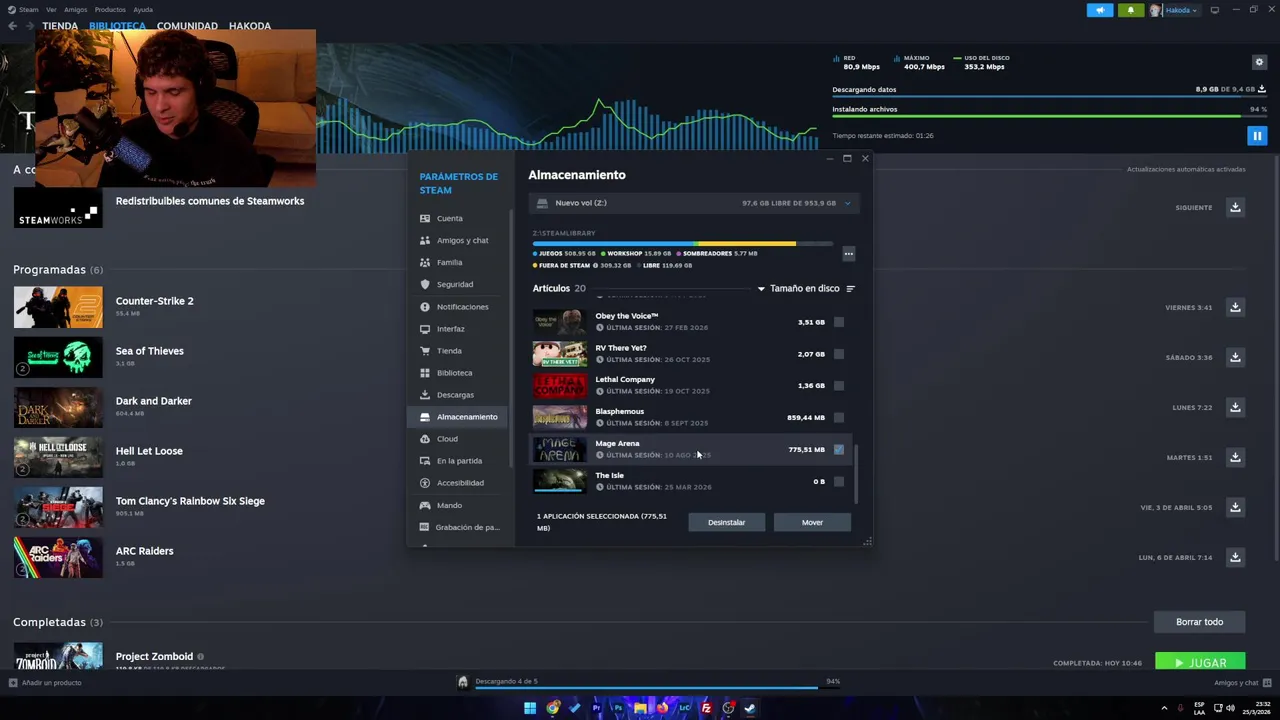Select Lethal Company checkbox
This screenshot has height=720, width=1280.
[839, 386]
